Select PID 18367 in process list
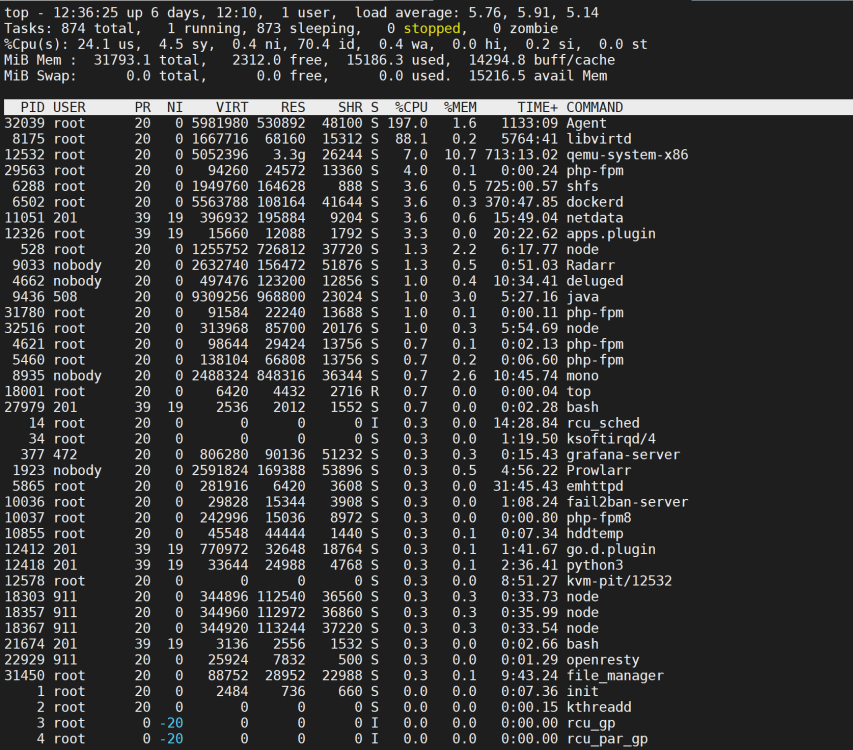Image resolution: width=853 pixels, height=750 pixels. click(24, 628)
